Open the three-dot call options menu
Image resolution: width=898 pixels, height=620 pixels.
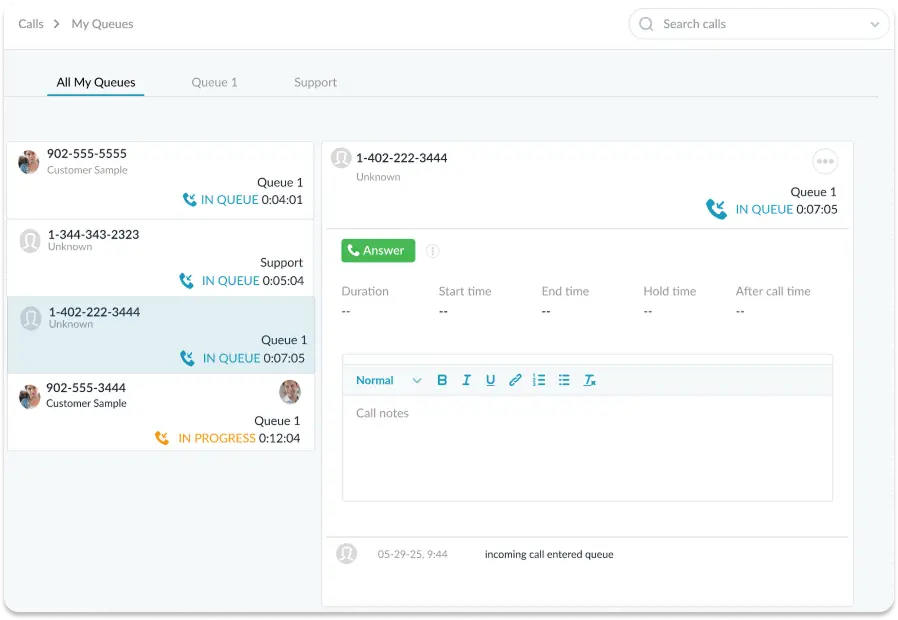pyautogui.click(x=824, y=161)
